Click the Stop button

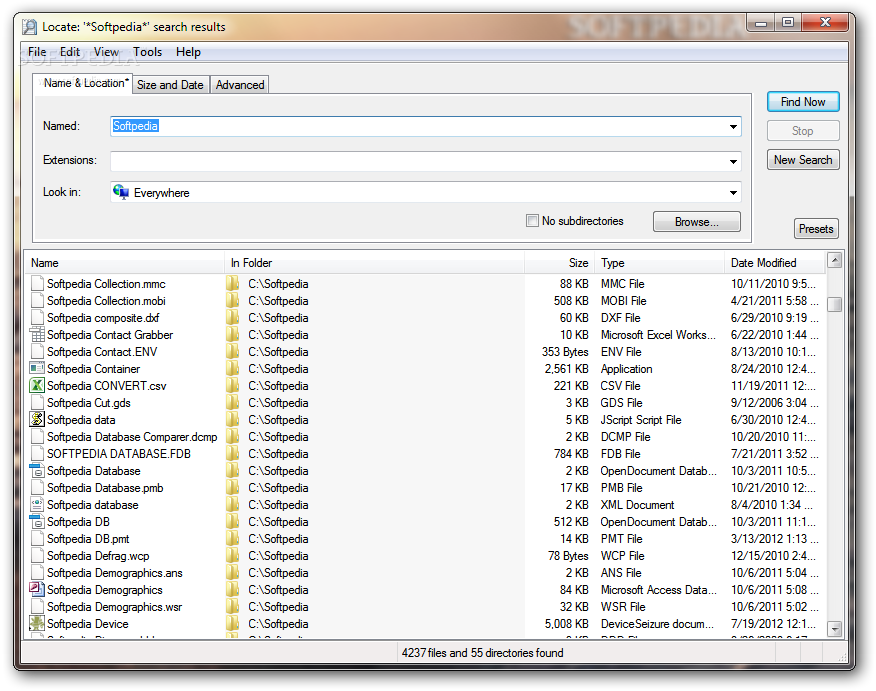coord(803,131)
